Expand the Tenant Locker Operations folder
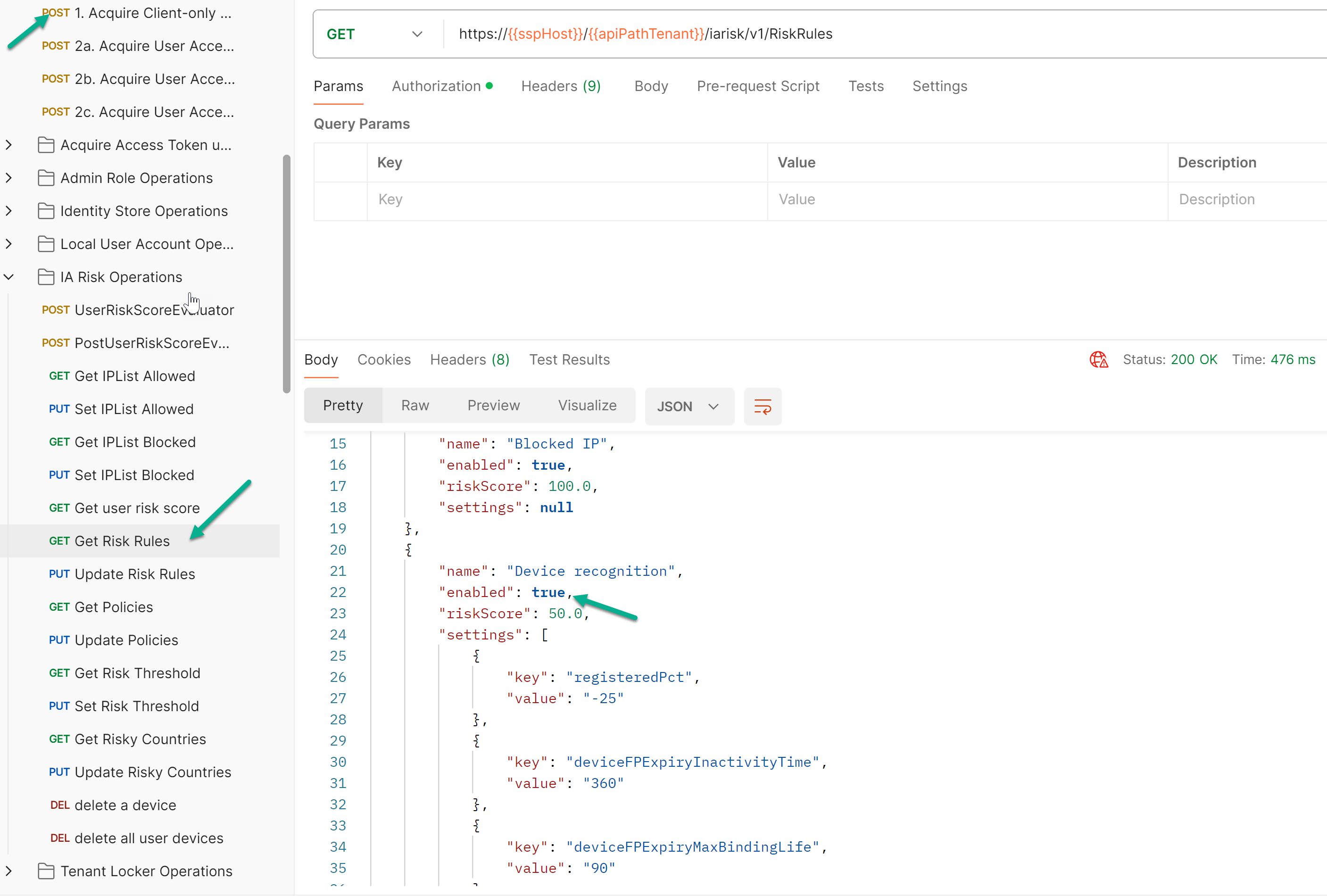Image resolution: width=1327 pixels, height=896 pixels. click(9, 871)
